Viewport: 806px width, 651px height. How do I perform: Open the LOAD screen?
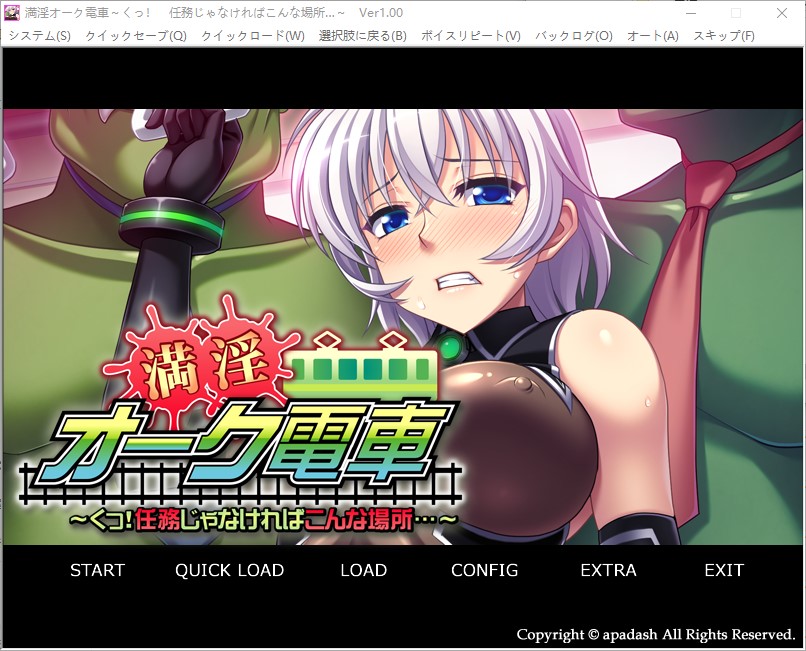[363, 570]
